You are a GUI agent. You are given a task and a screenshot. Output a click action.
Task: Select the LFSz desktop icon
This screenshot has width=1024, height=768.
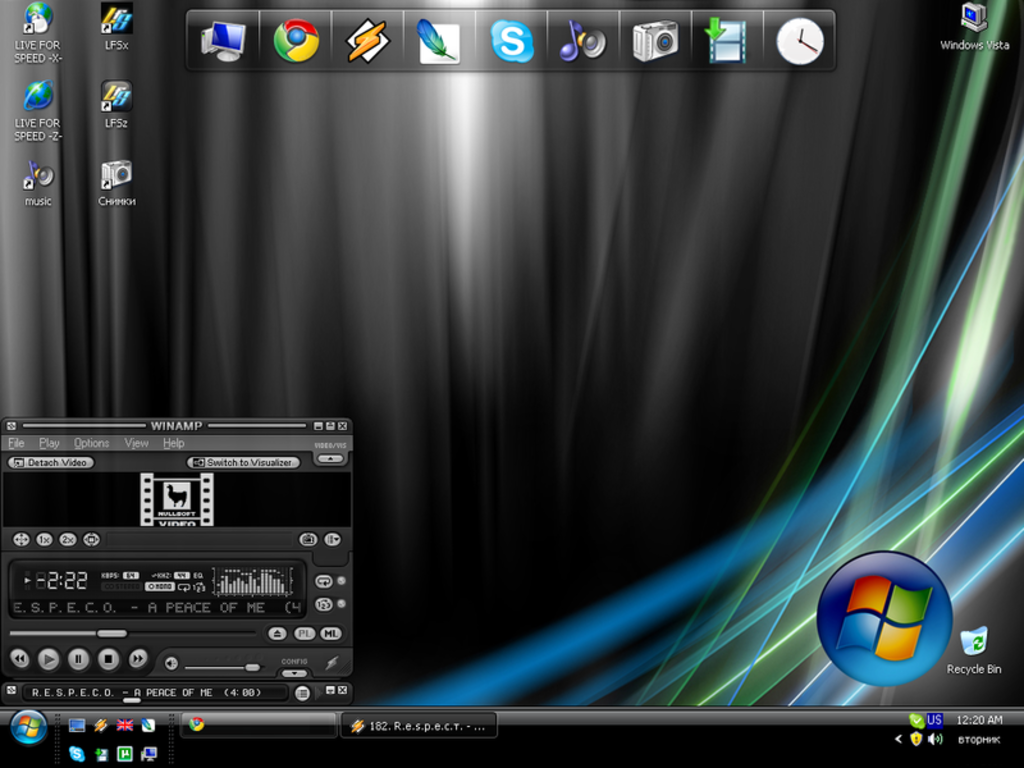point(116,104)
